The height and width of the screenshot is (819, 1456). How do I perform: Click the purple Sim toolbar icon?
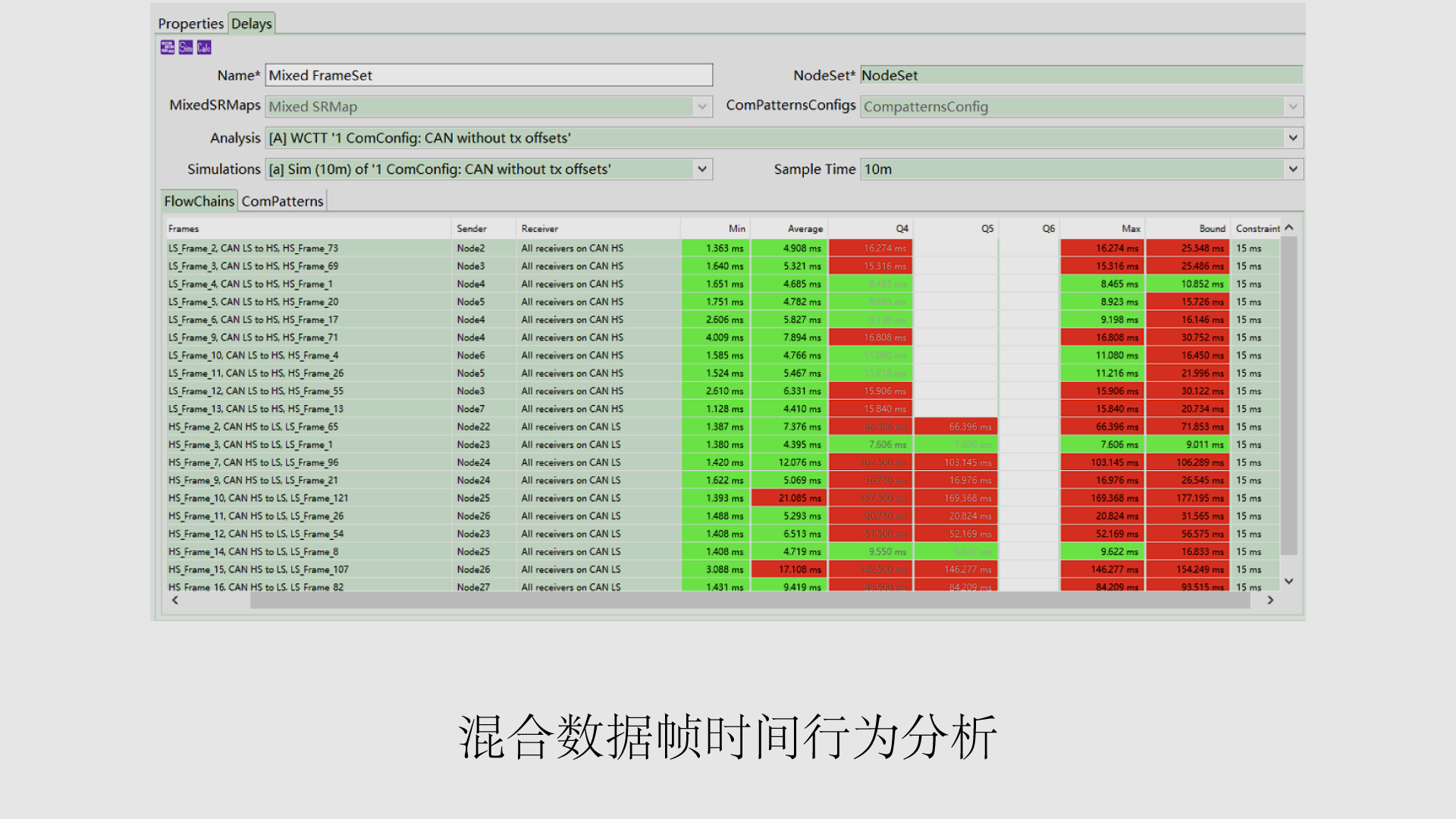coord(186,48)
